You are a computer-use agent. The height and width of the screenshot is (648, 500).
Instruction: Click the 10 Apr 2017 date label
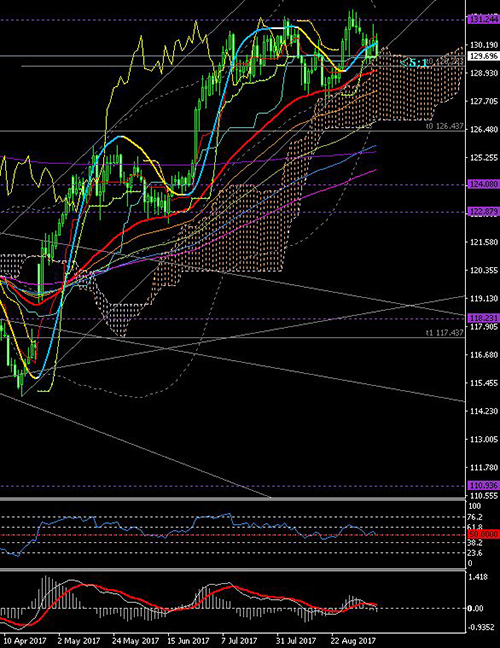tap(22, 641)
